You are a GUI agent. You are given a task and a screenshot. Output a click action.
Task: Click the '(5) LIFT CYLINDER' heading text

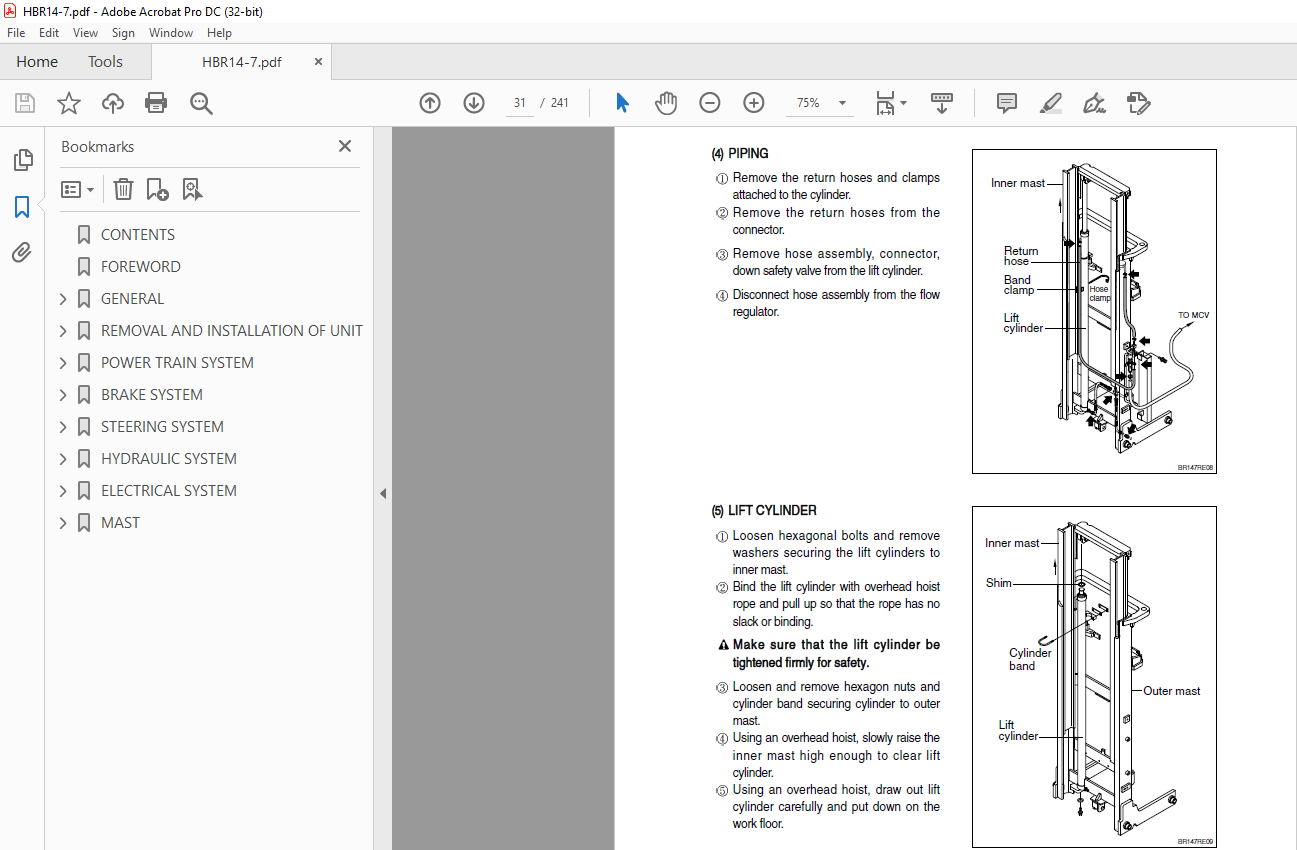[x=764, y=511]
